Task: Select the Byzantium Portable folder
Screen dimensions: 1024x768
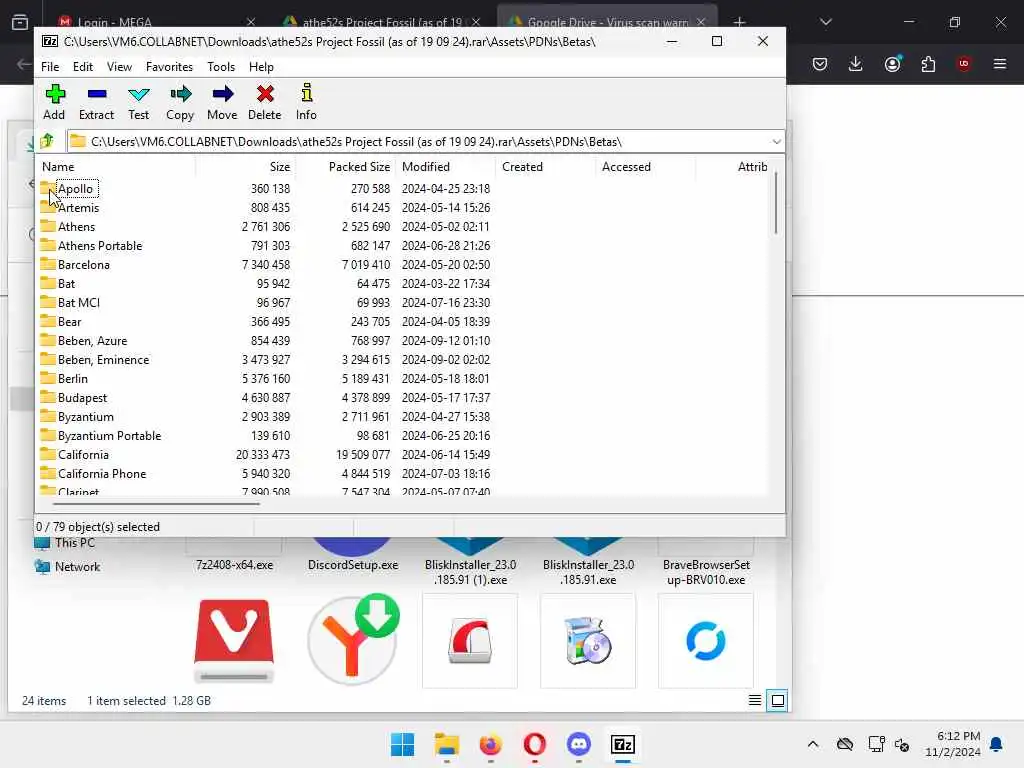Action: click(x=109, y=436)
